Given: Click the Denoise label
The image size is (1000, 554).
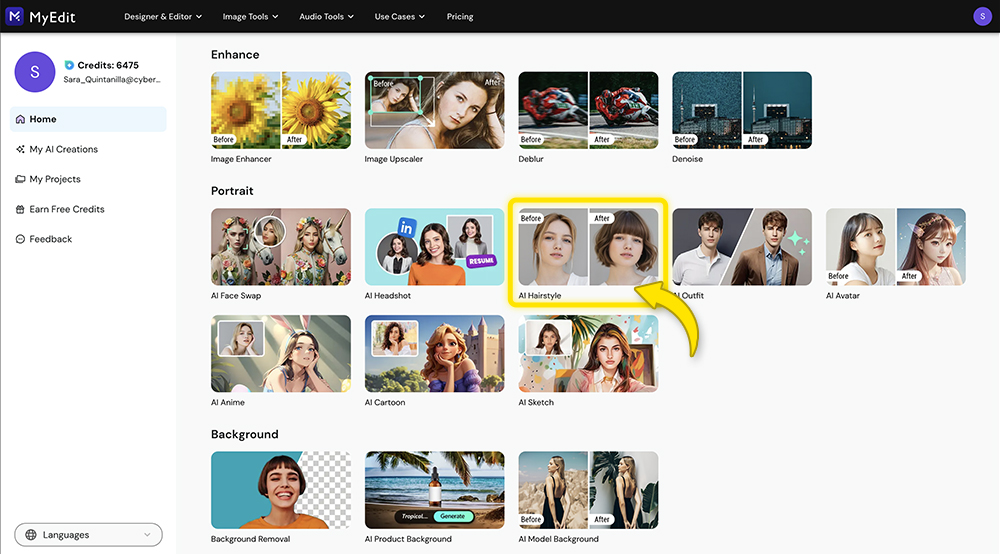Looking at the screenshot, I should [x=688, y=159].
